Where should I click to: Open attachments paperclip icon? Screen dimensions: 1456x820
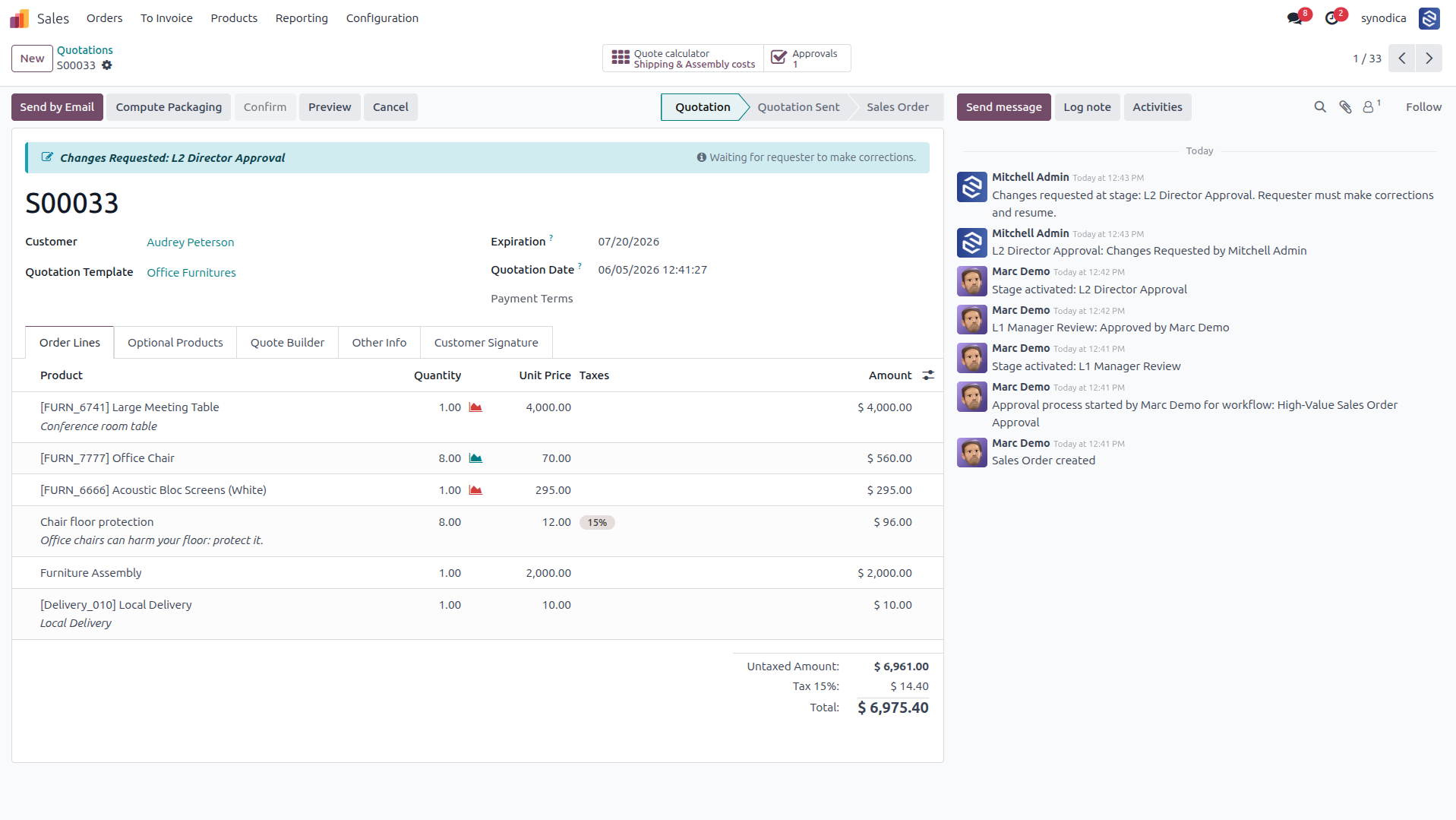[1345, 107]
